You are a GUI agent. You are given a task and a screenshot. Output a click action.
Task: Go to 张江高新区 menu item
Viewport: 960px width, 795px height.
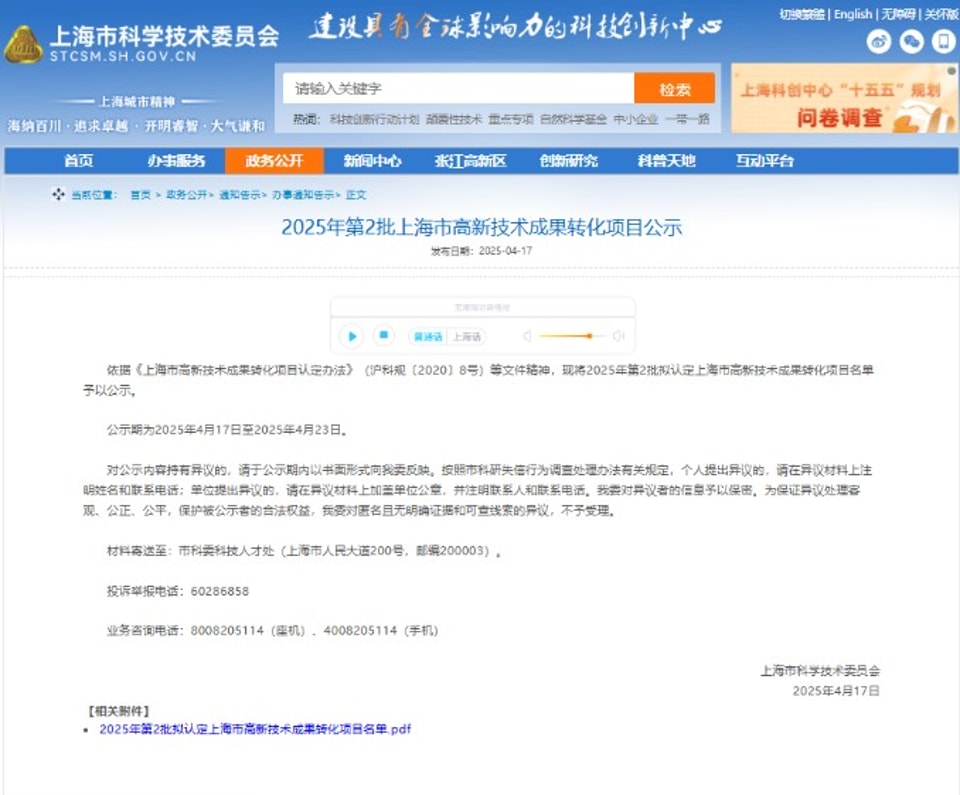[x=470, y=161]
